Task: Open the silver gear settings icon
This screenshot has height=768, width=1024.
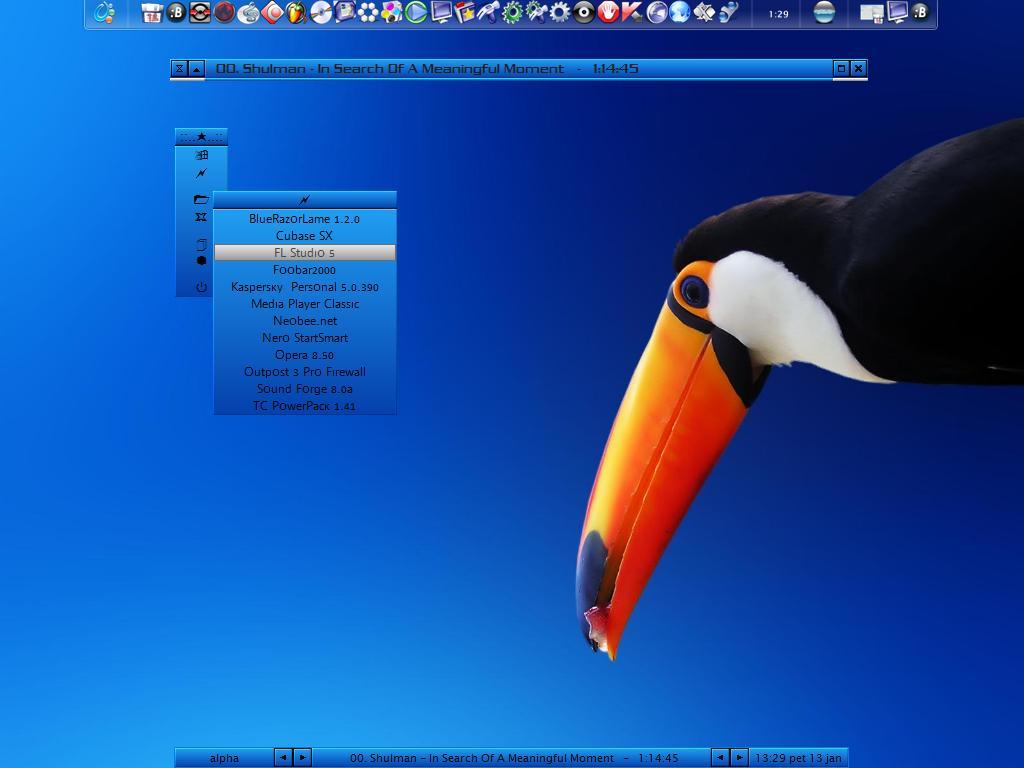Action: (x=560, y=12)
